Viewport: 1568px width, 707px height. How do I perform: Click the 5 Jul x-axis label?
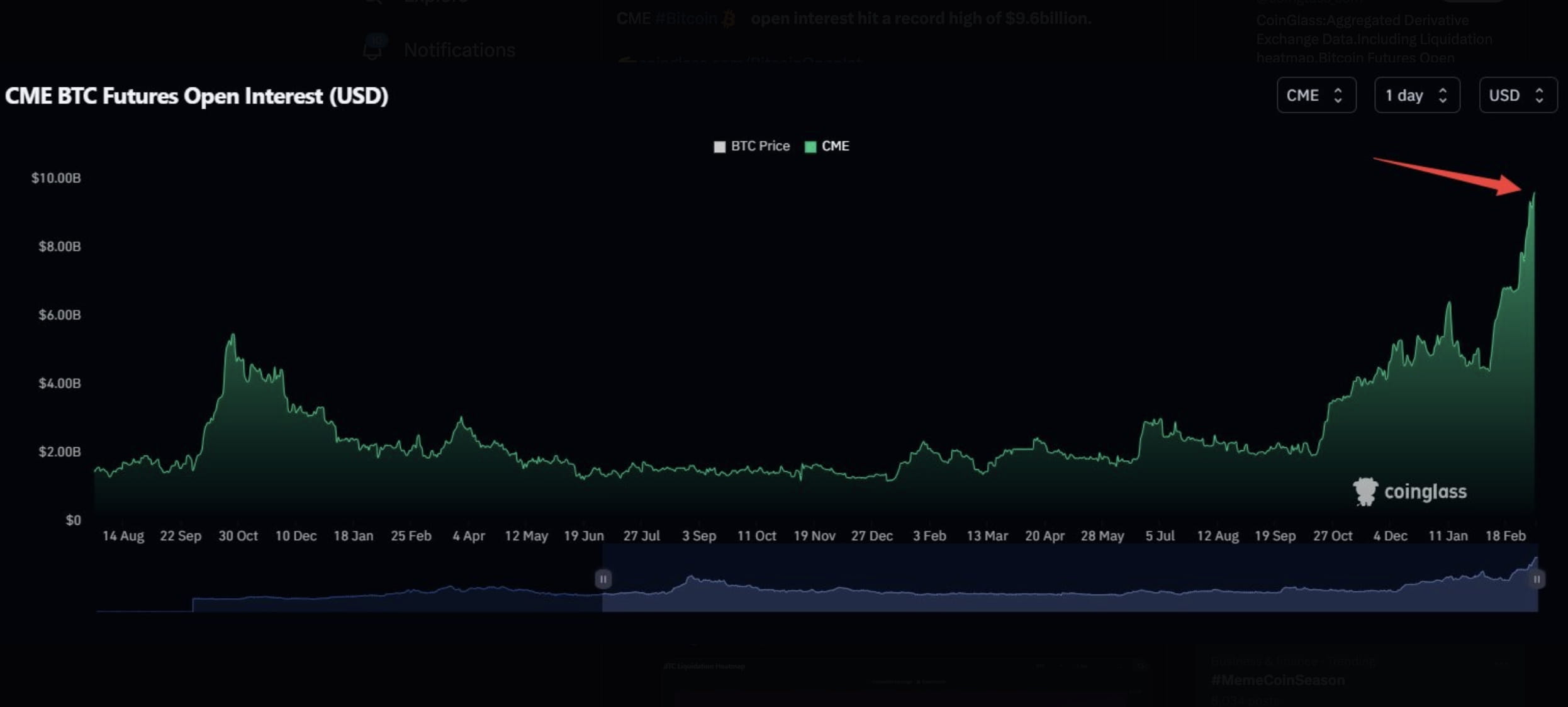click(1160, 536)
